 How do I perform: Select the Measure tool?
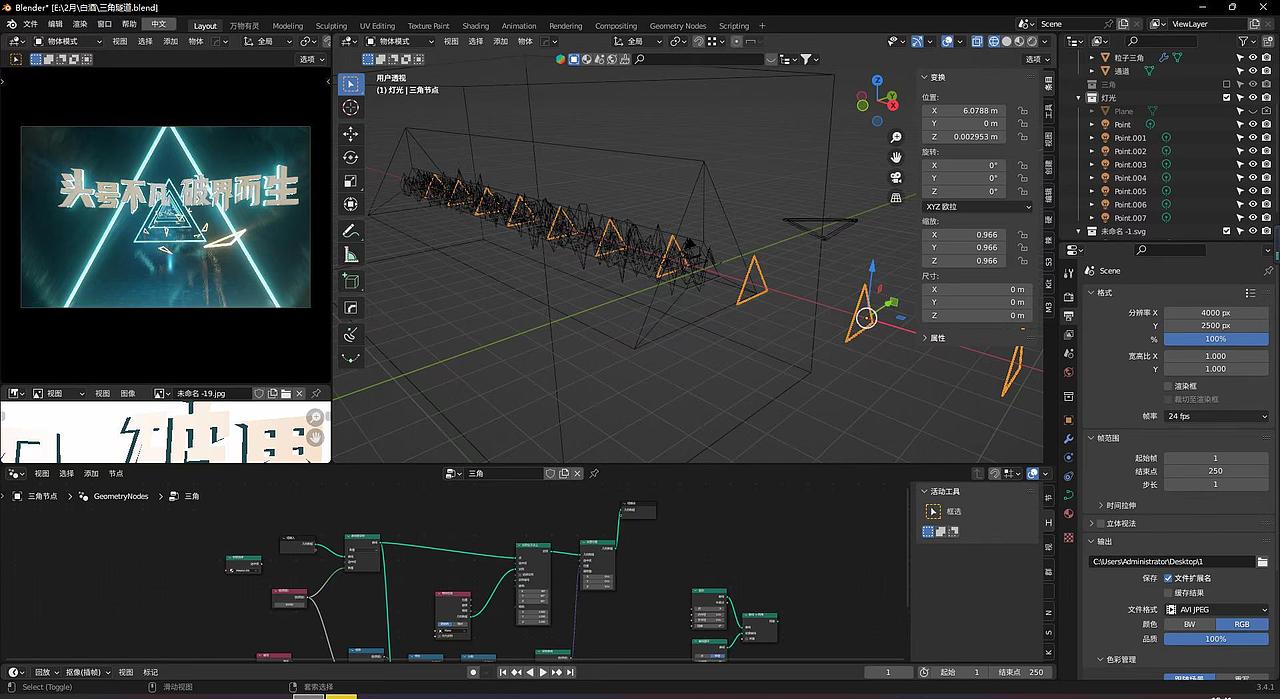tap(351, 255)
